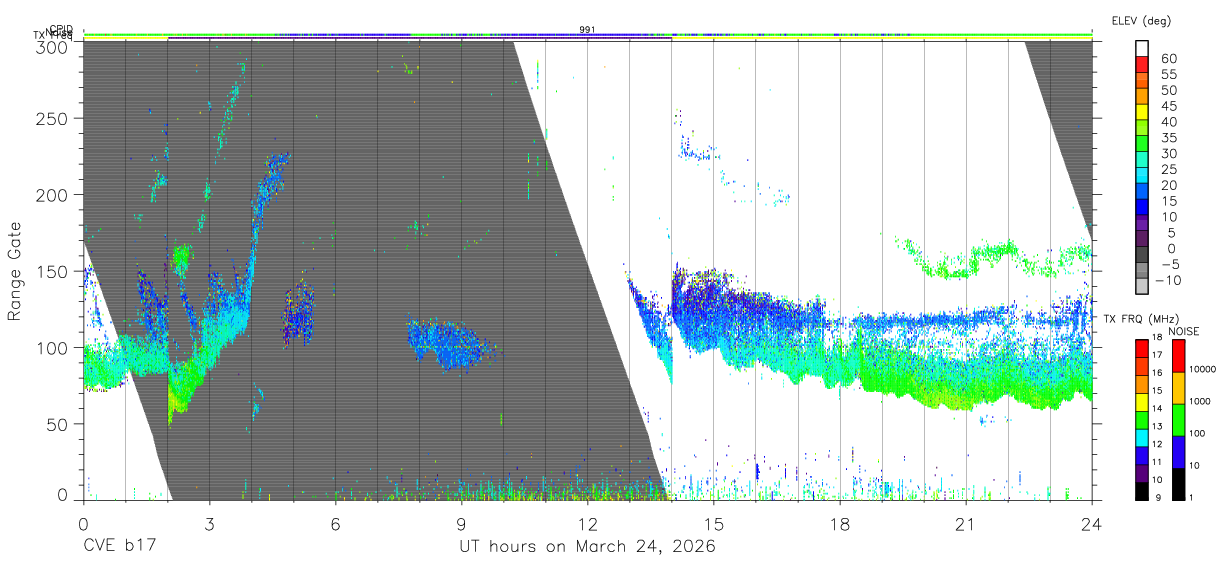Click the red 55–60 swatch in ELEV colorbar

click(1143, 65)
